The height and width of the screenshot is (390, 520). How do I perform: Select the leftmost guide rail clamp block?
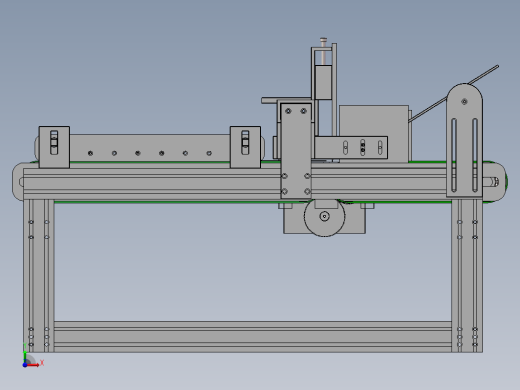click(54, 147)
